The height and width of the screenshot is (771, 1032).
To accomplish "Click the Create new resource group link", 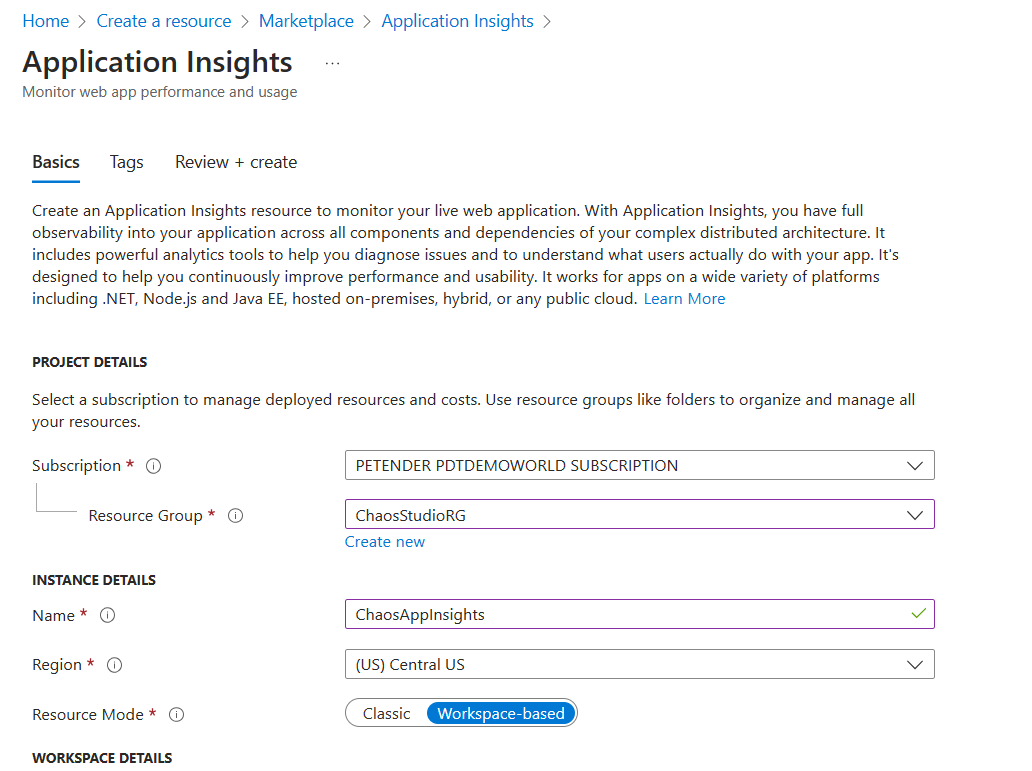I will click(384, 541).
